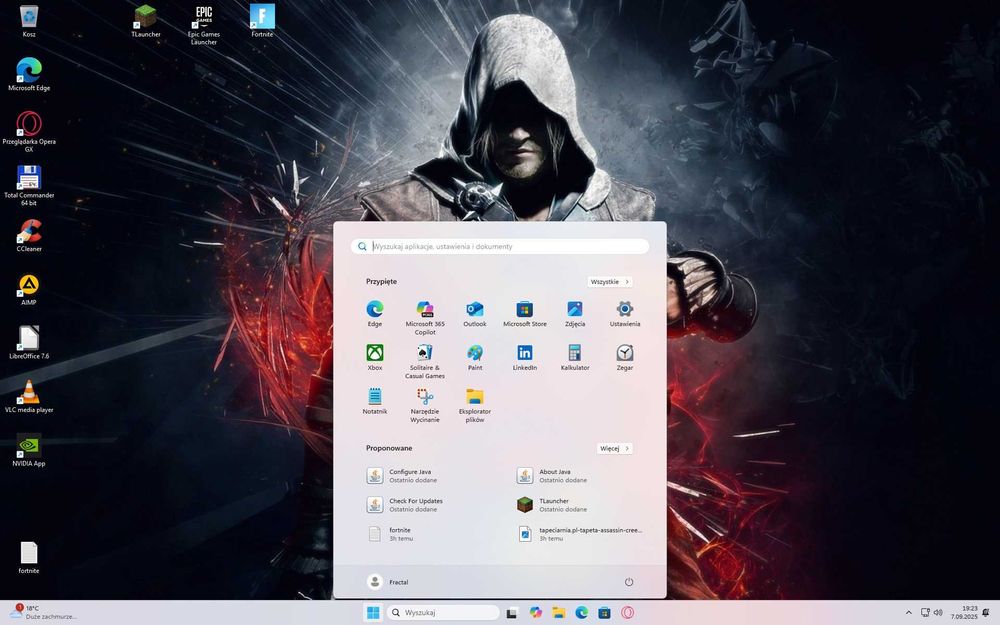Select TLauncher desktop shortcut
This screenshot has width=1000, height=625.
[145, 21]
